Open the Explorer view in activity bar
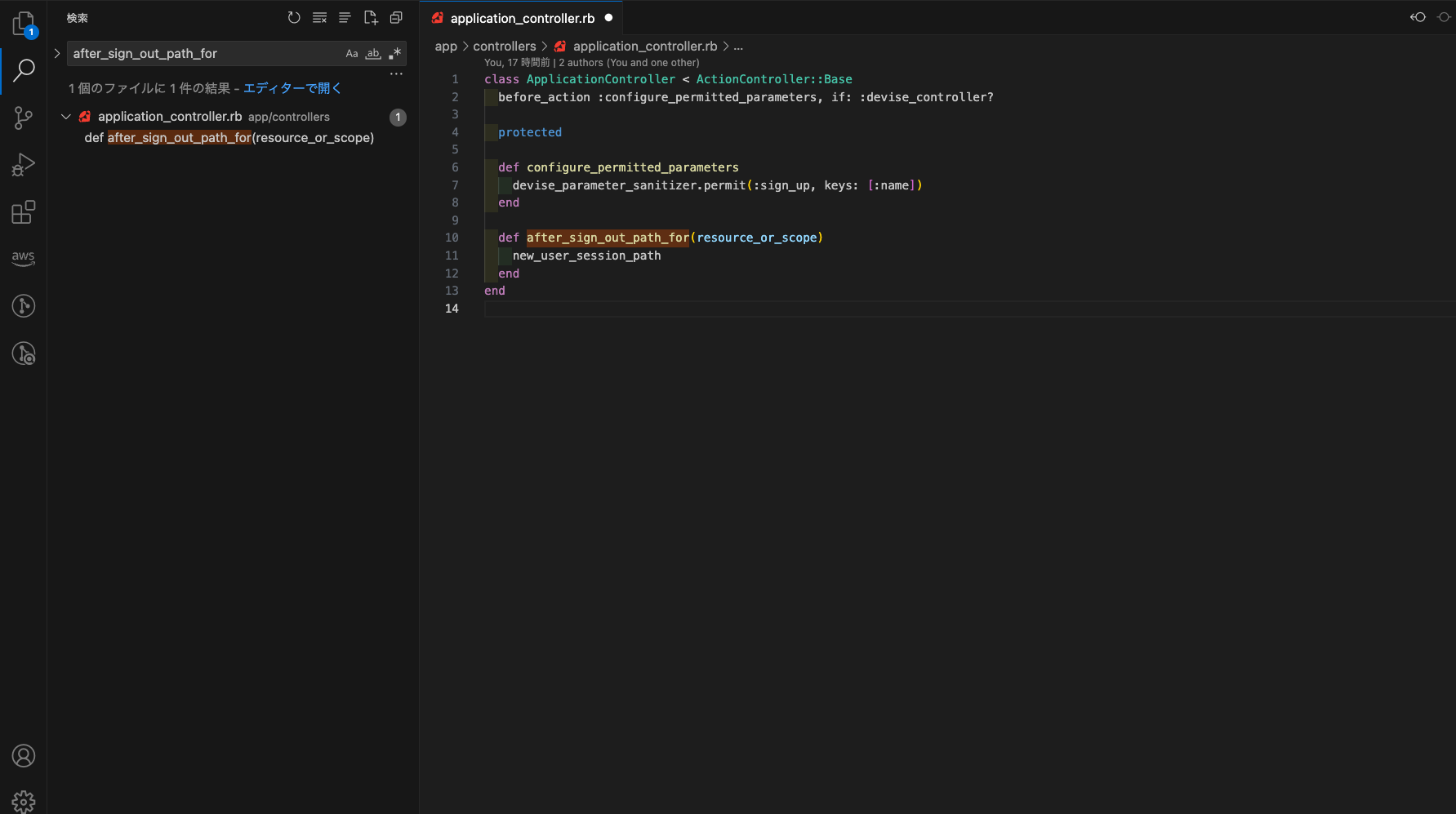Viewport: 1456px width, 814px height. click(x=23, y=24)
